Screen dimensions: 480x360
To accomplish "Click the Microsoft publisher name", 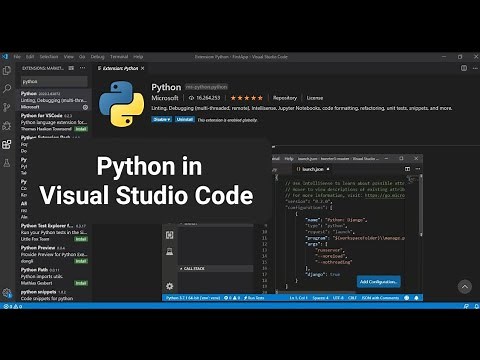I will point(165,98).
